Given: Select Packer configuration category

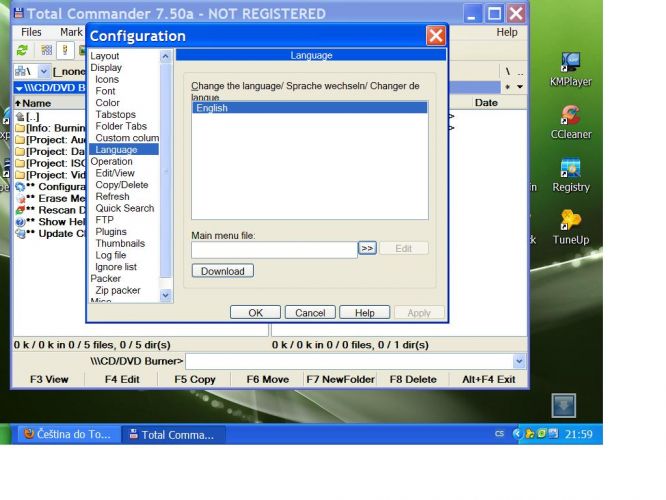Looking at the screenshot, I should click(106, 279).
